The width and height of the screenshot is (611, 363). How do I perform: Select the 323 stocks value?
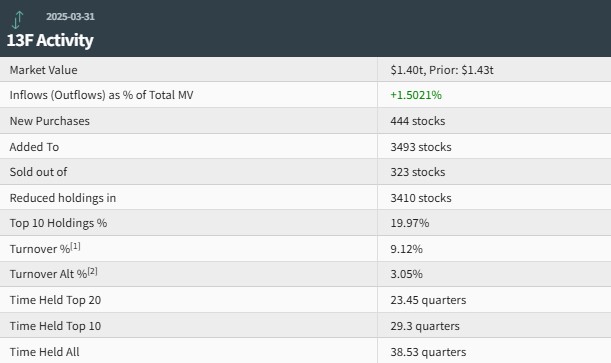pos(418,172)
